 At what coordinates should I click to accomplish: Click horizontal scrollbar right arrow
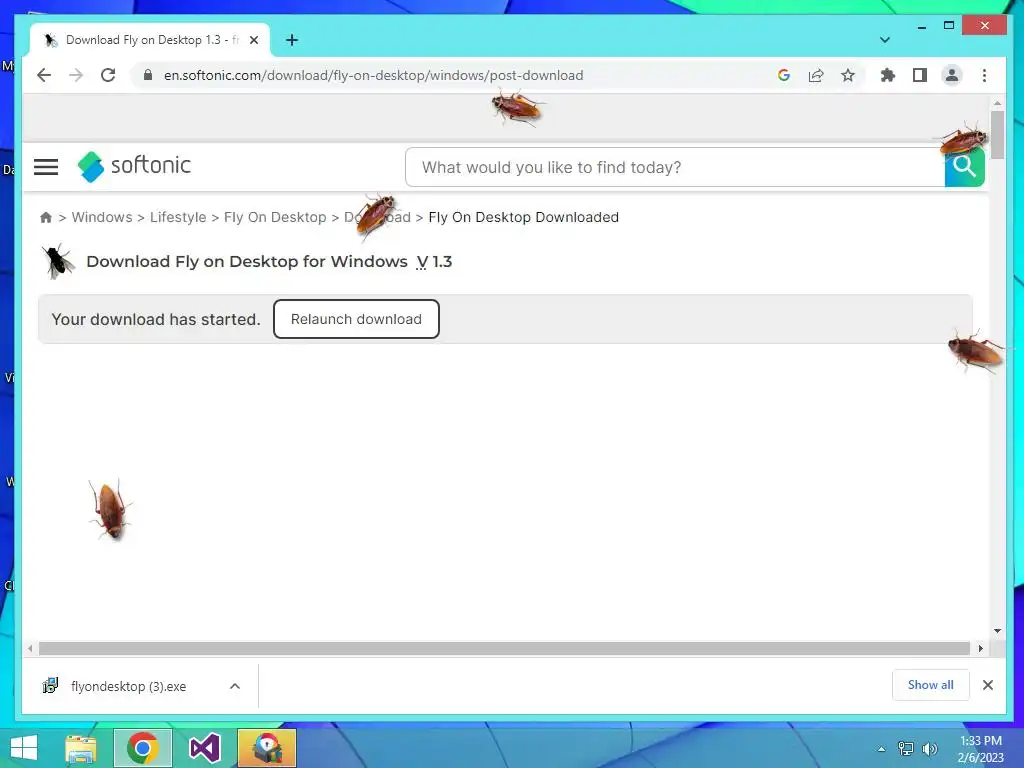click(x=980, y=648)
